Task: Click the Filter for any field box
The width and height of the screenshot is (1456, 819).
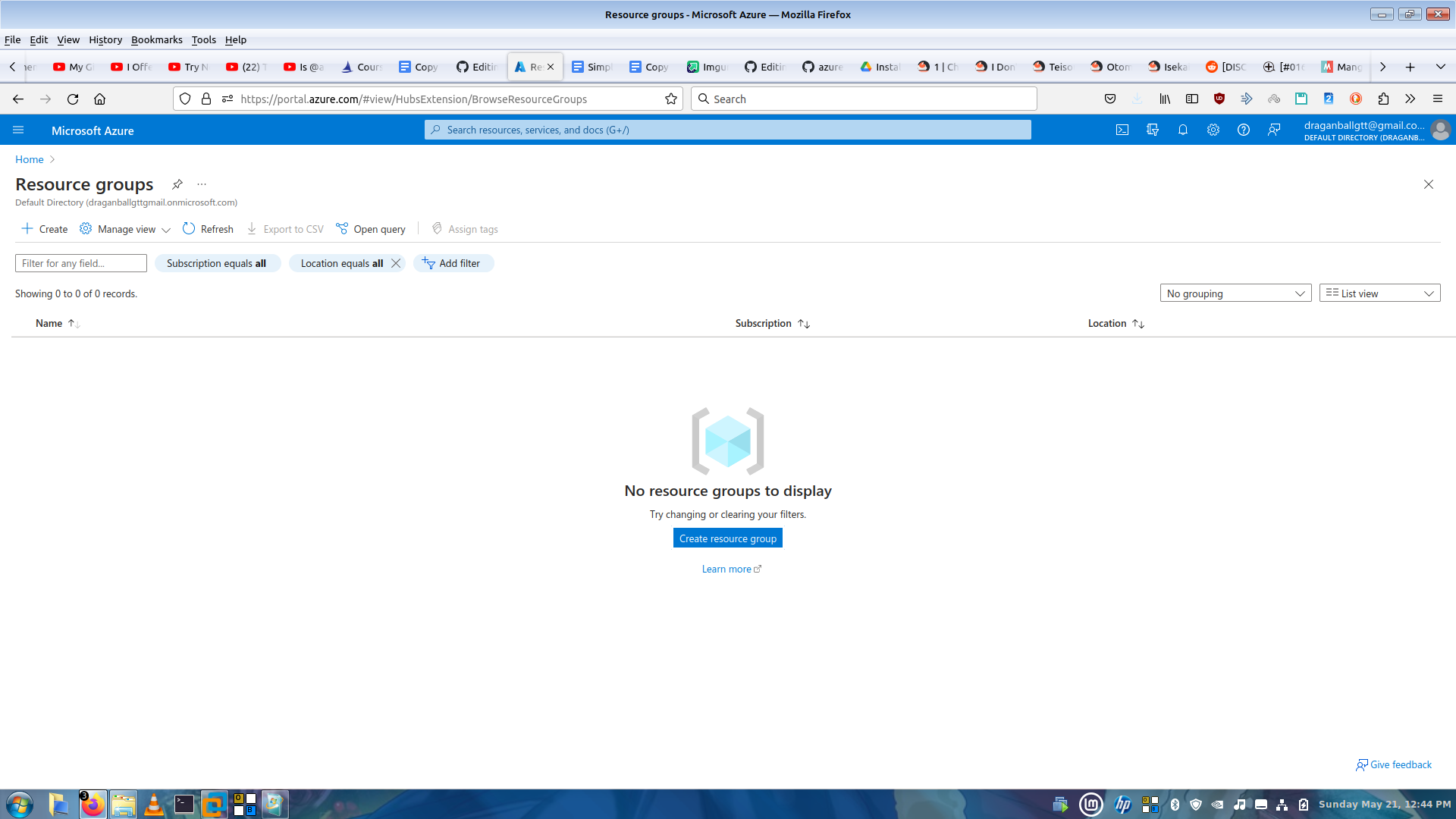Action: pyautogui.click(x=80, y=263)
